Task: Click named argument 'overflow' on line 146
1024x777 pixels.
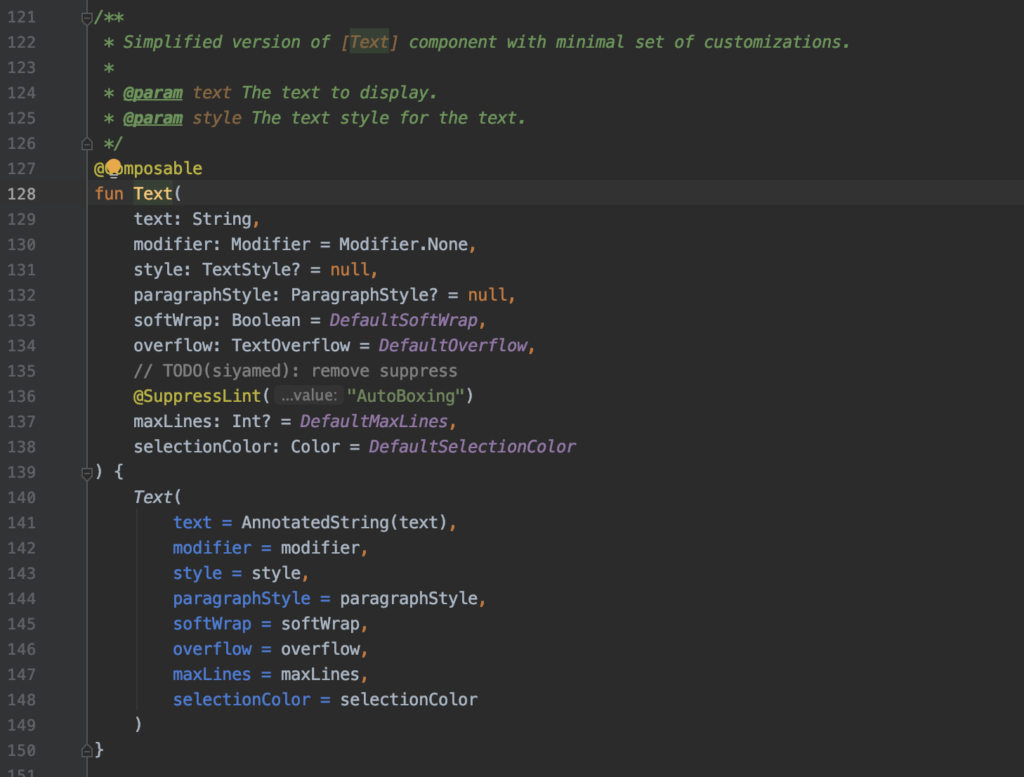Action: pos(212,650)
